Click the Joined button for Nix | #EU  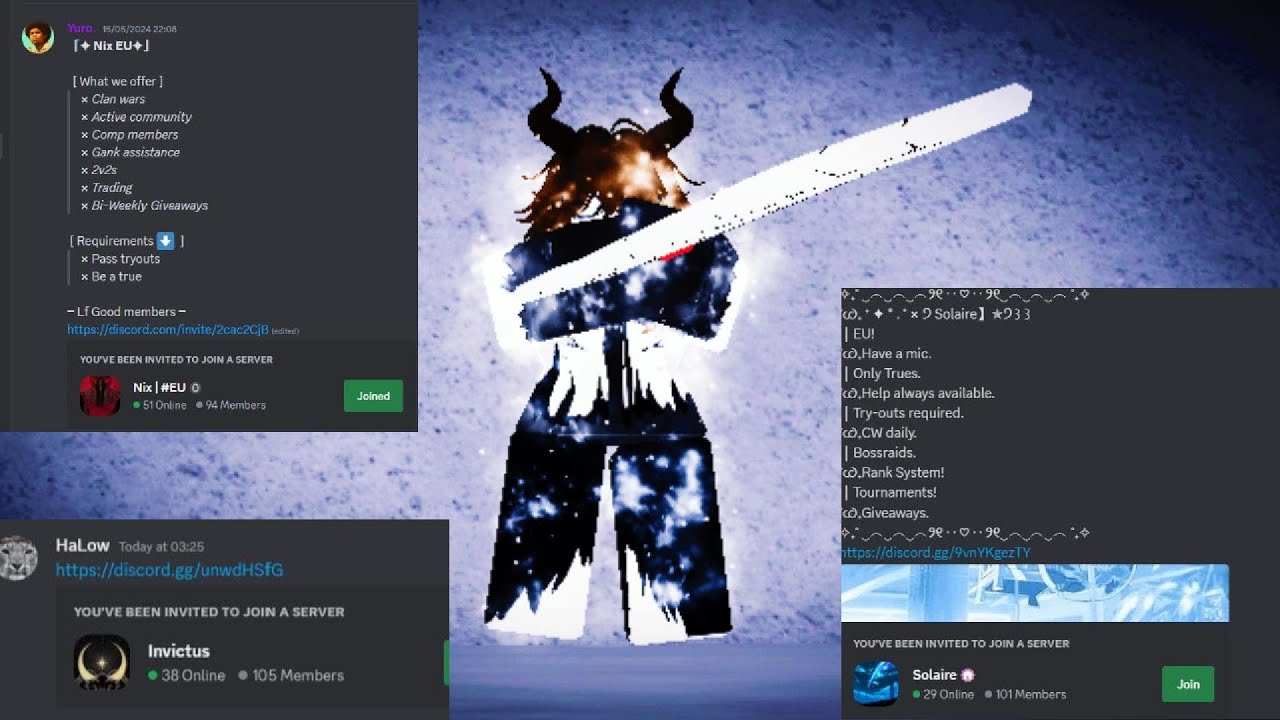click(373, 396)
